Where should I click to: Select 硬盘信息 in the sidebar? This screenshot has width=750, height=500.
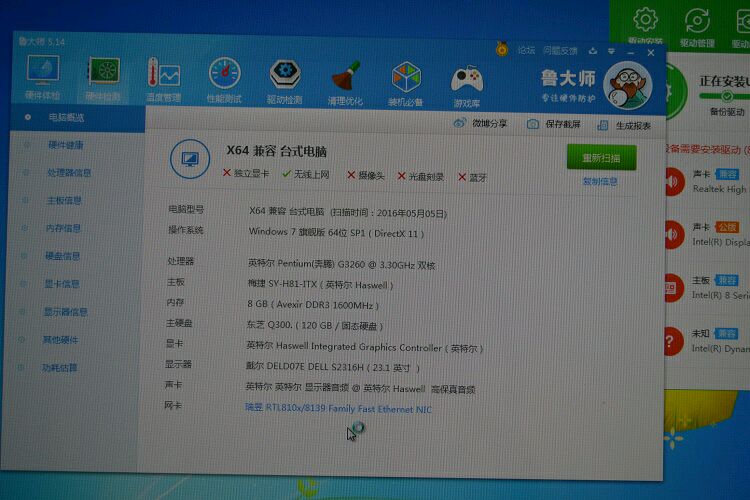(63, 256)
